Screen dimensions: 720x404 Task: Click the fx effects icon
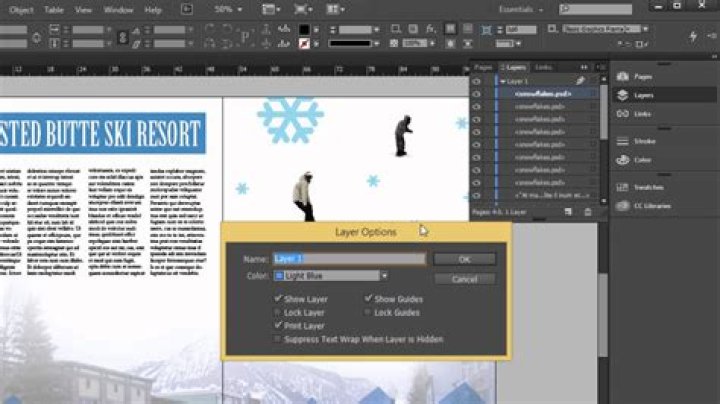click(430, 29)
